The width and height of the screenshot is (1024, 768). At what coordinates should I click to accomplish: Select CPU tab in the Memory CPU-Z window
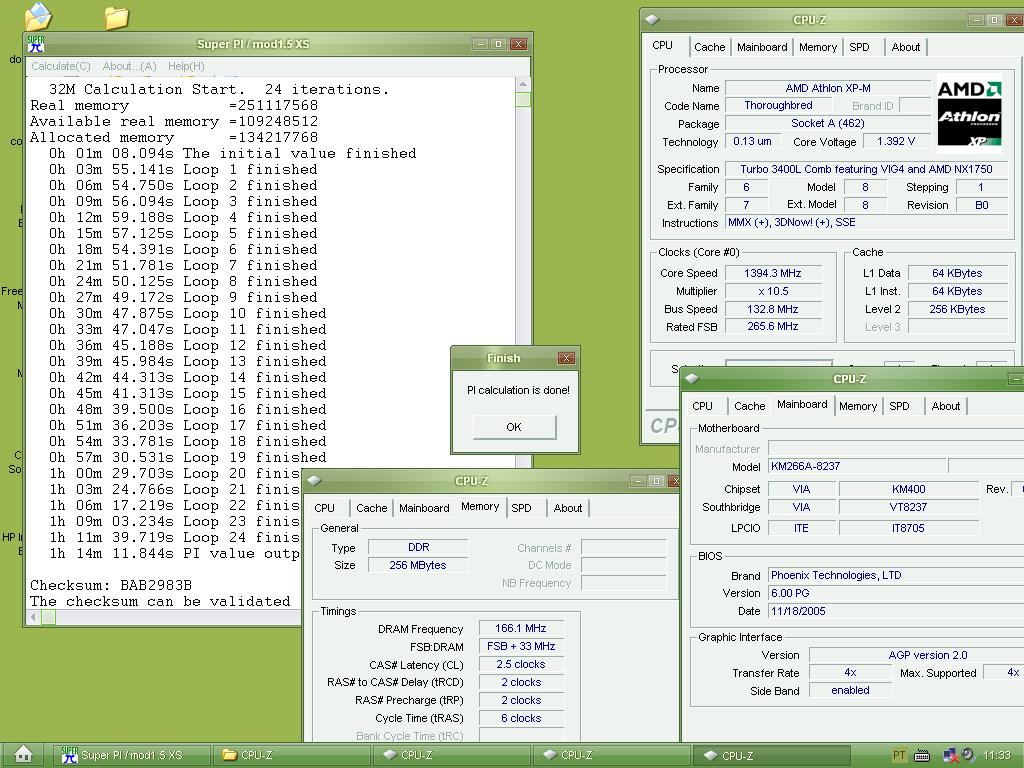click(x=325, y=508)
